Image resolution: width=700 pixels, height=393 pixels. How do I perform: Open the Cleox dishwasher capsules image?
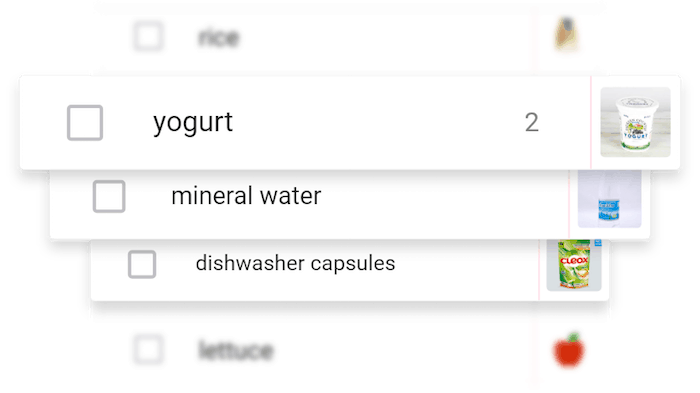click(574, 265)
